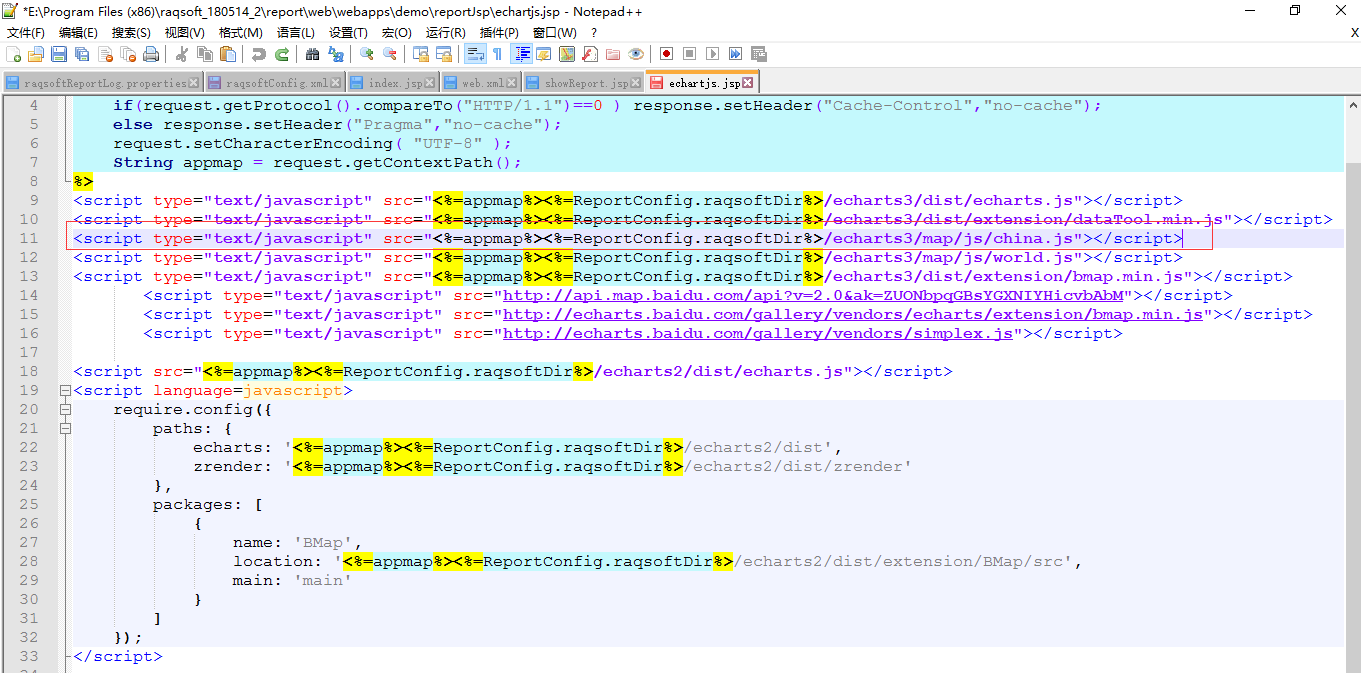Collapse the paths block at line 21

click(65, 429)
